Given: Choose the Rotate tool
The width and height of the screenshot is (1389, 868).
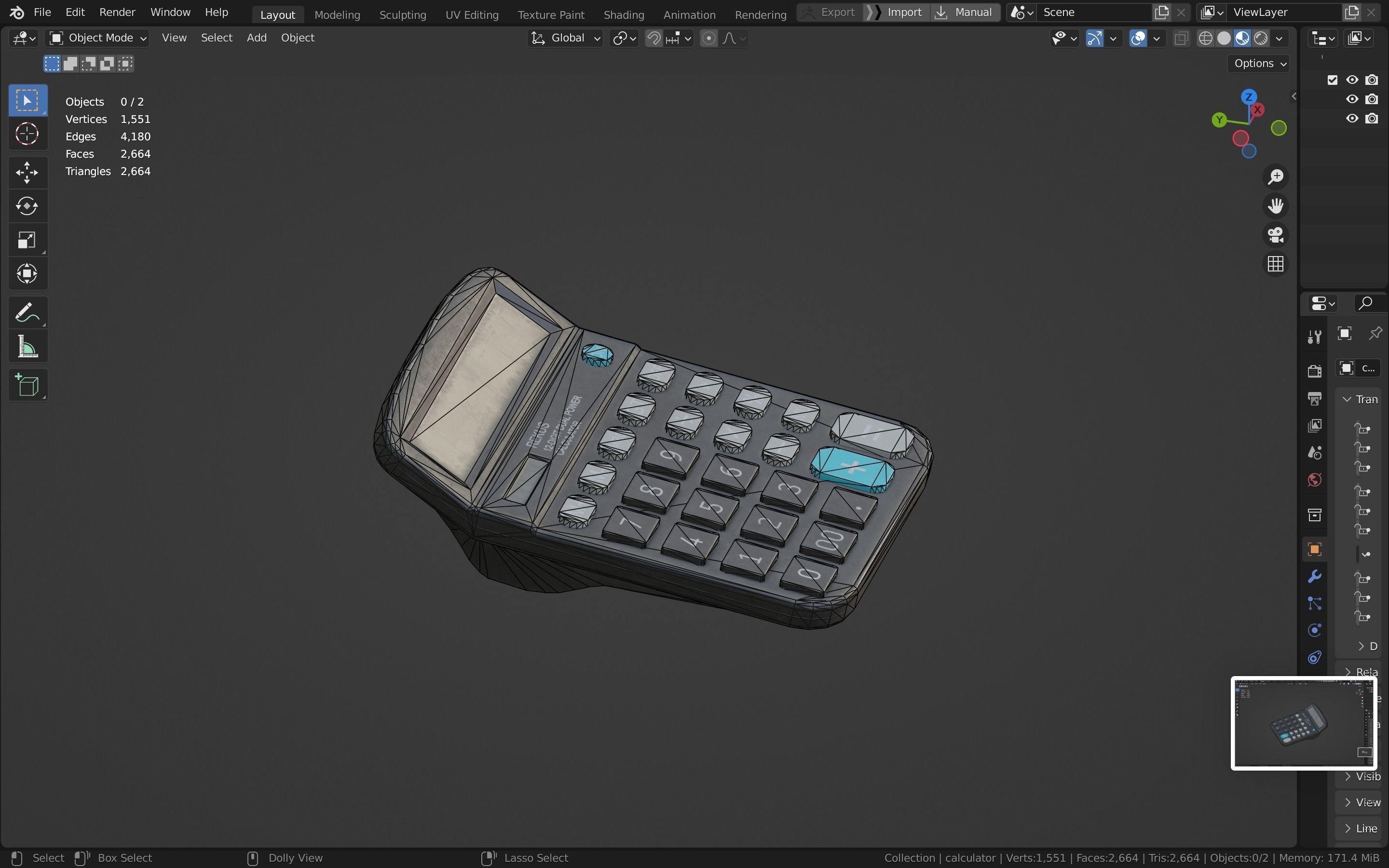Looking at the screenshot, I should click(27, 206).
